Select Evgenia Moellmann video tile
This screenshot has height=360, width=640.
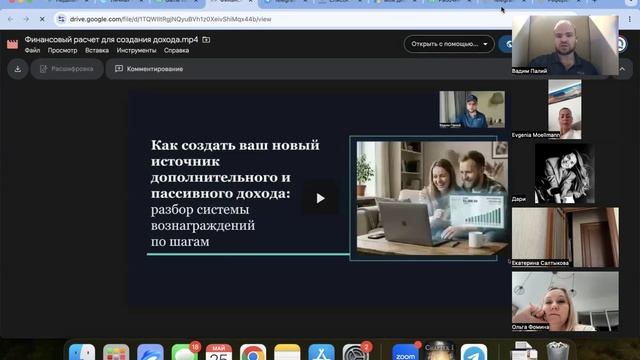(565, 109)
